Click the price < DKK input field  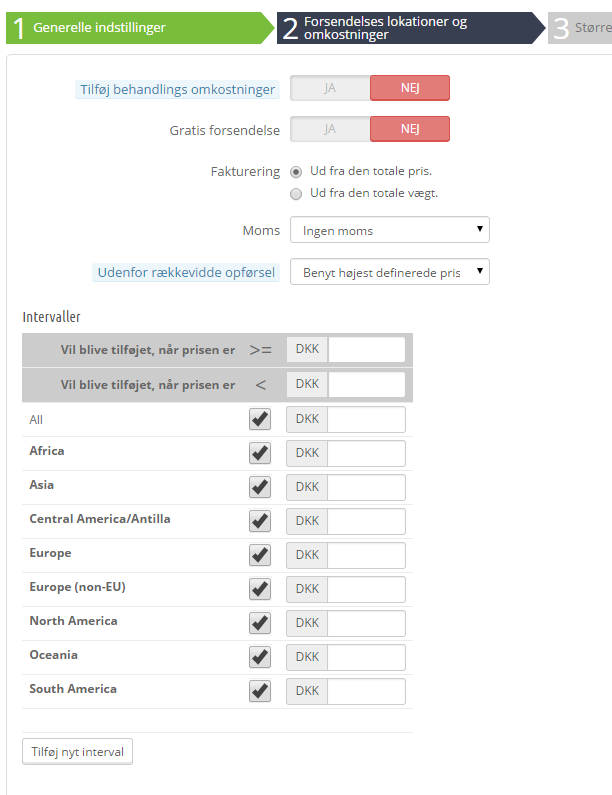(367, 384)
